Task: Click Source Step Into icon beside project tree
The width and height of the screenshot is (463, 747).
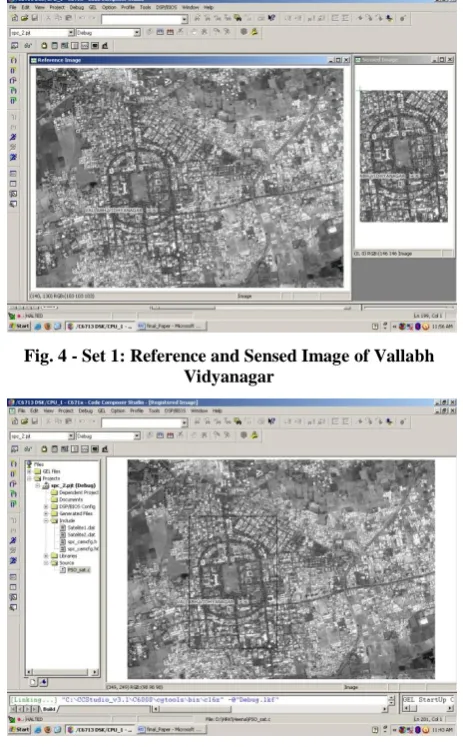Action: 13,464
